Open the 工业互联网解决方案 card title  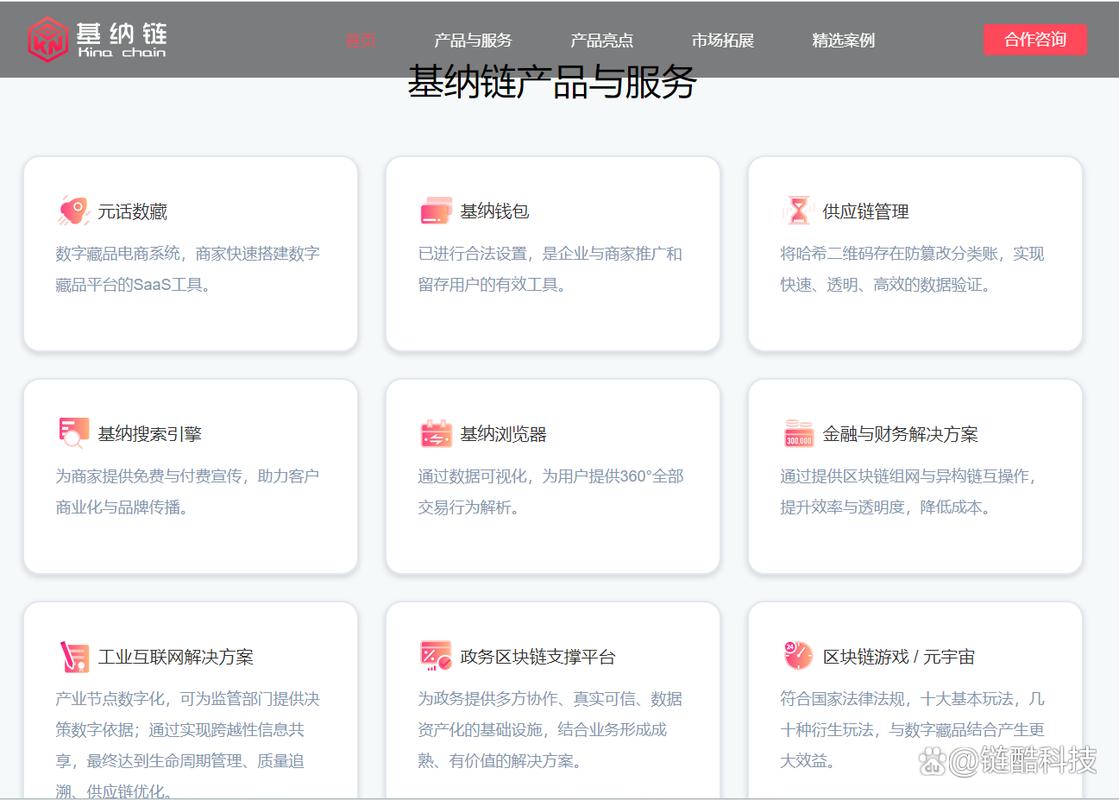coord(176,657)
